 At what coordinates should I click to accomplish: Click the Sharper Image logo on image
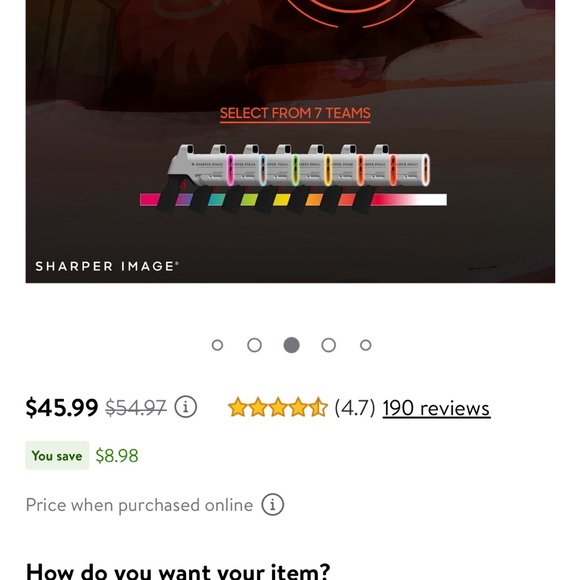[x=107, y=266]
